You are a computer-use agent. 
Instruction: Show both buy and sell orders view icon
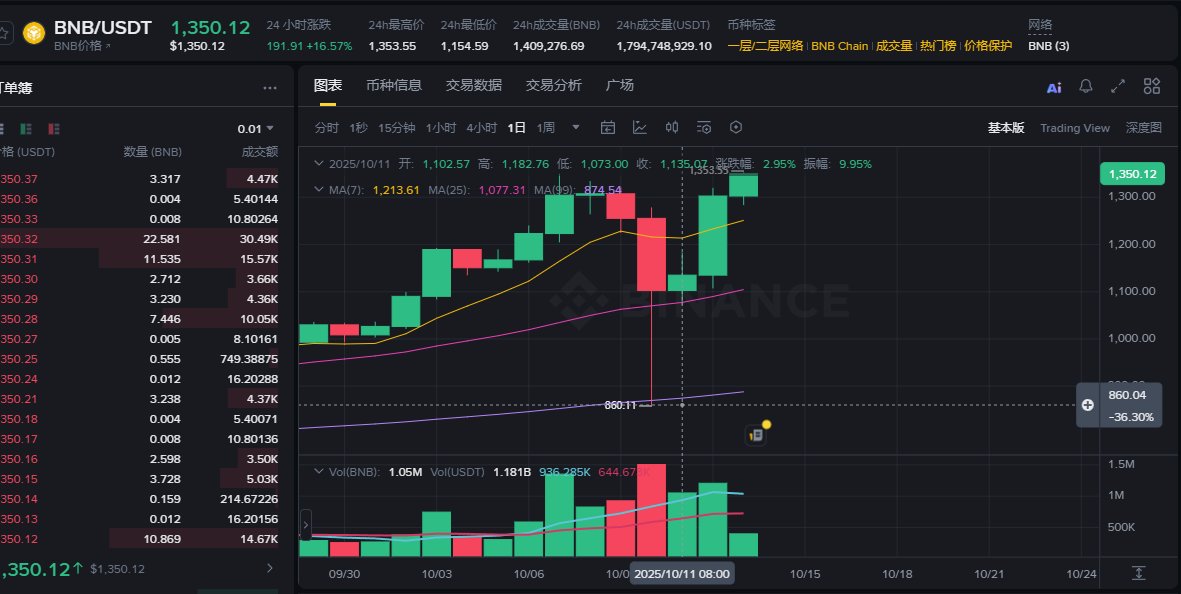point(2,129)
